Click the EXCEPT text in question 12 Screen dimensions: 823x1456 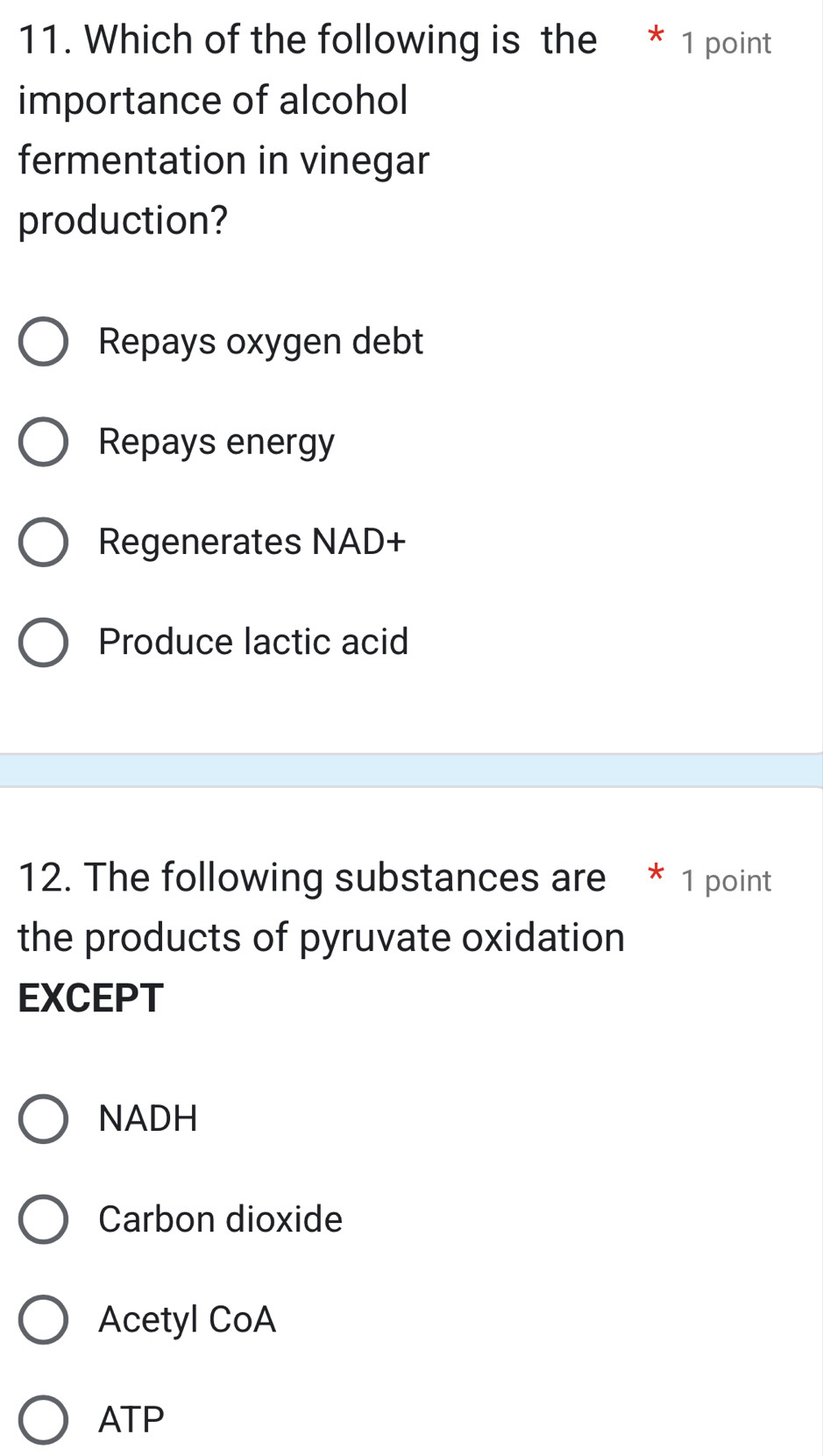(x=89, y=998)
